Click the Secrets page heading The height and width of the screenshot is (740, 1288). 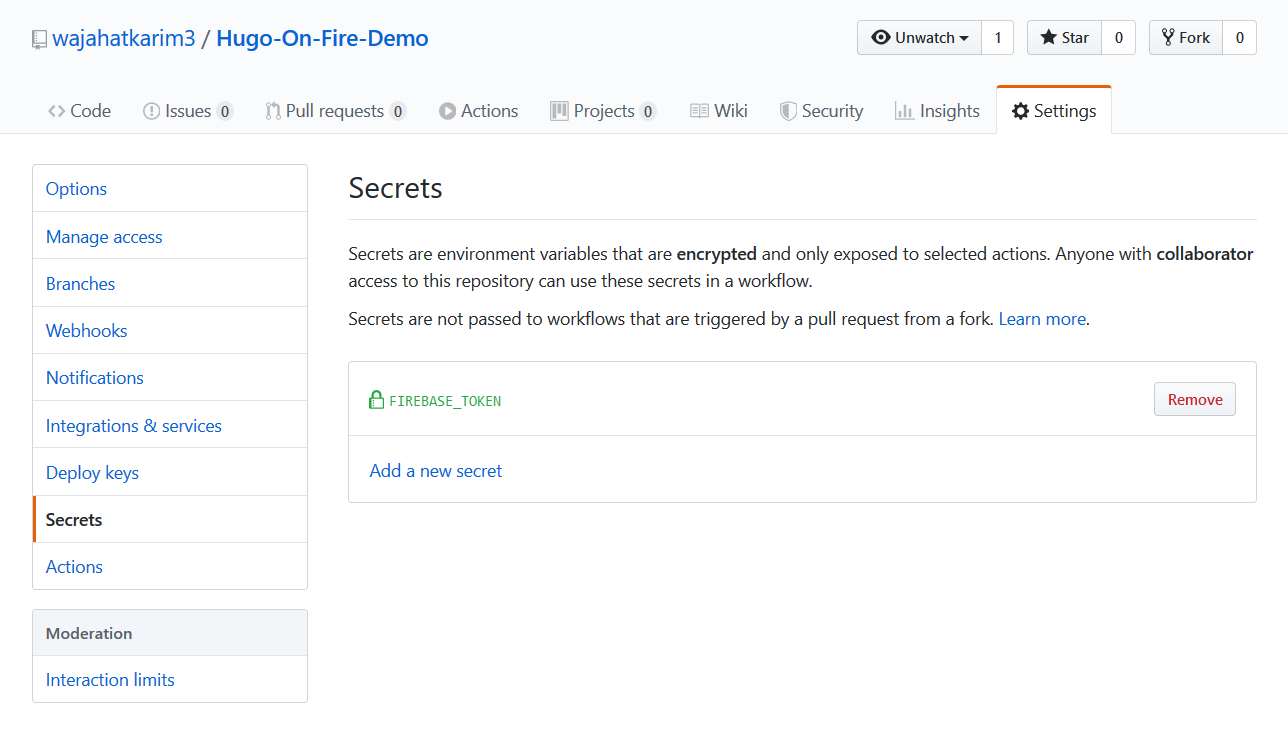[x=395, y=187]
